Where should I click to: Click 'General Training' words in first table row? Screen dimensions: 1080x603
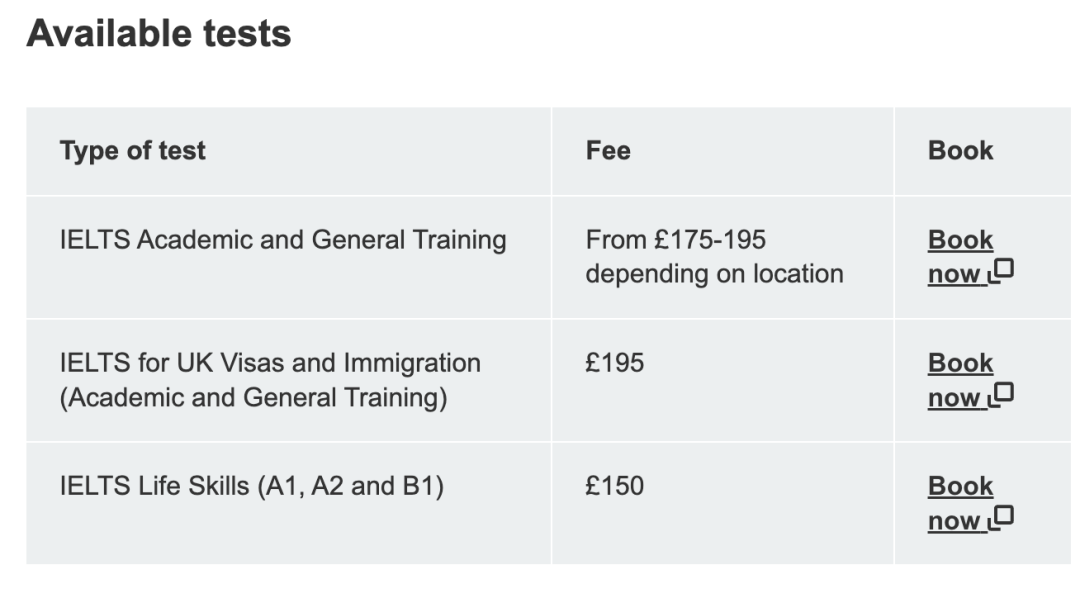point(409,241)
